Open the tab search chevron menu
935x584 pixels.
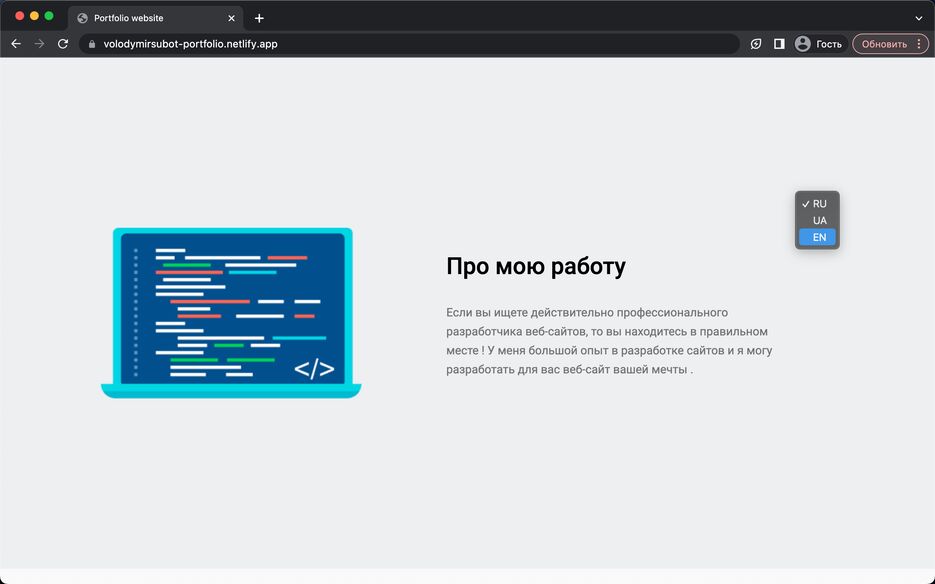point(918,17)
